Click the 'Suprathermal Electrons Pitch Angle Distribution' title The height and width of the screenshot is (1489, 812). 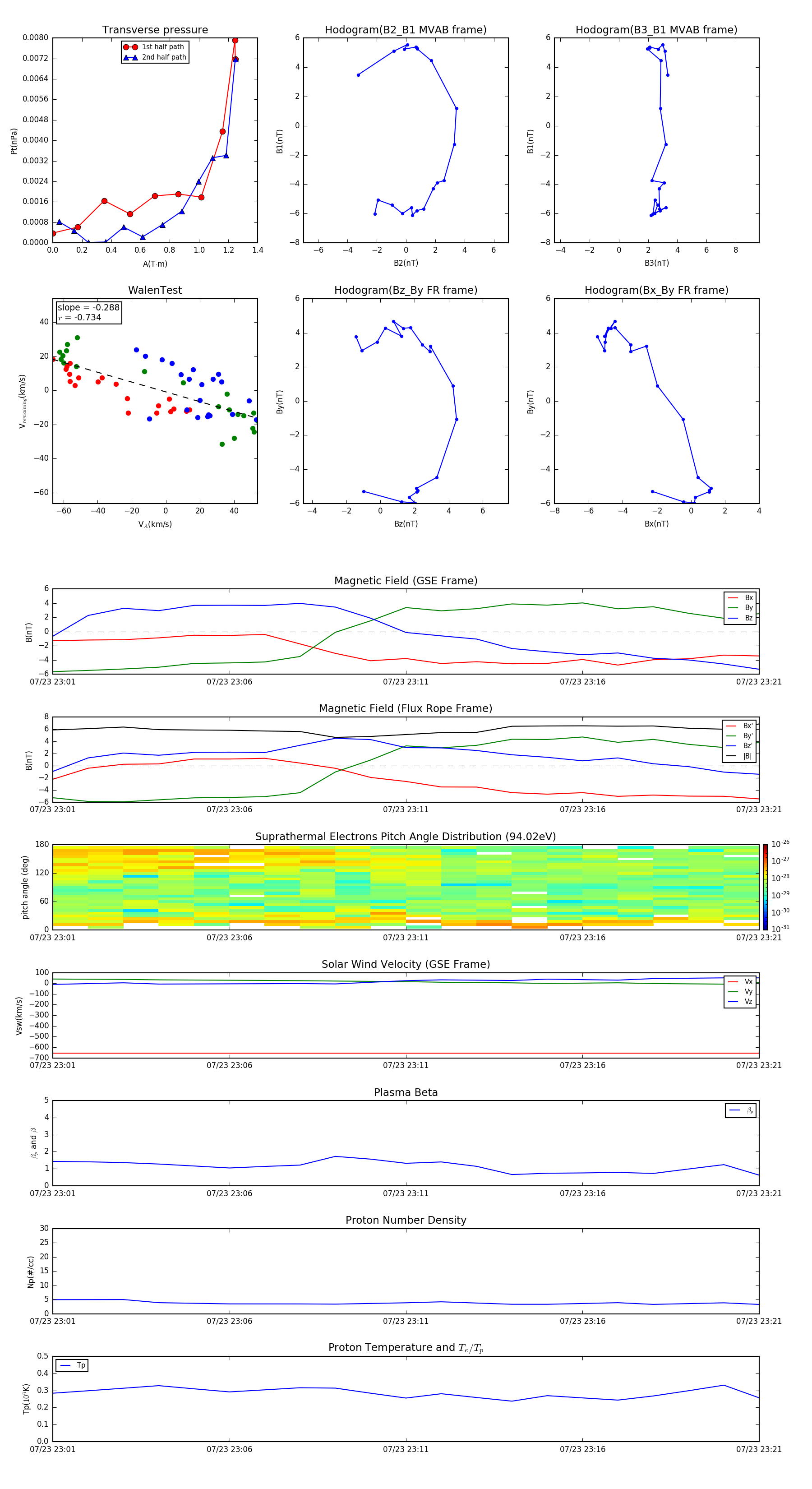(406, 837)
